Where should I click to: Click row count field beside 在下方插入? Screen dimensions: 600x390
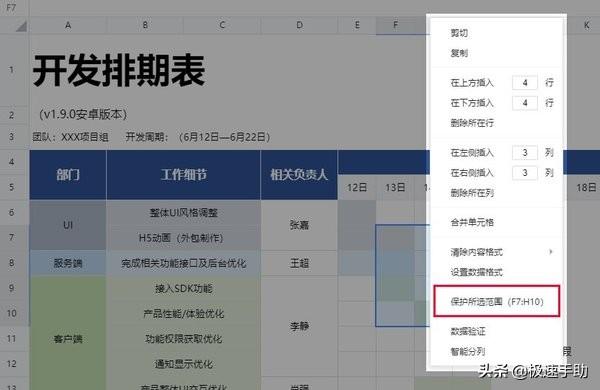point(525,103)
